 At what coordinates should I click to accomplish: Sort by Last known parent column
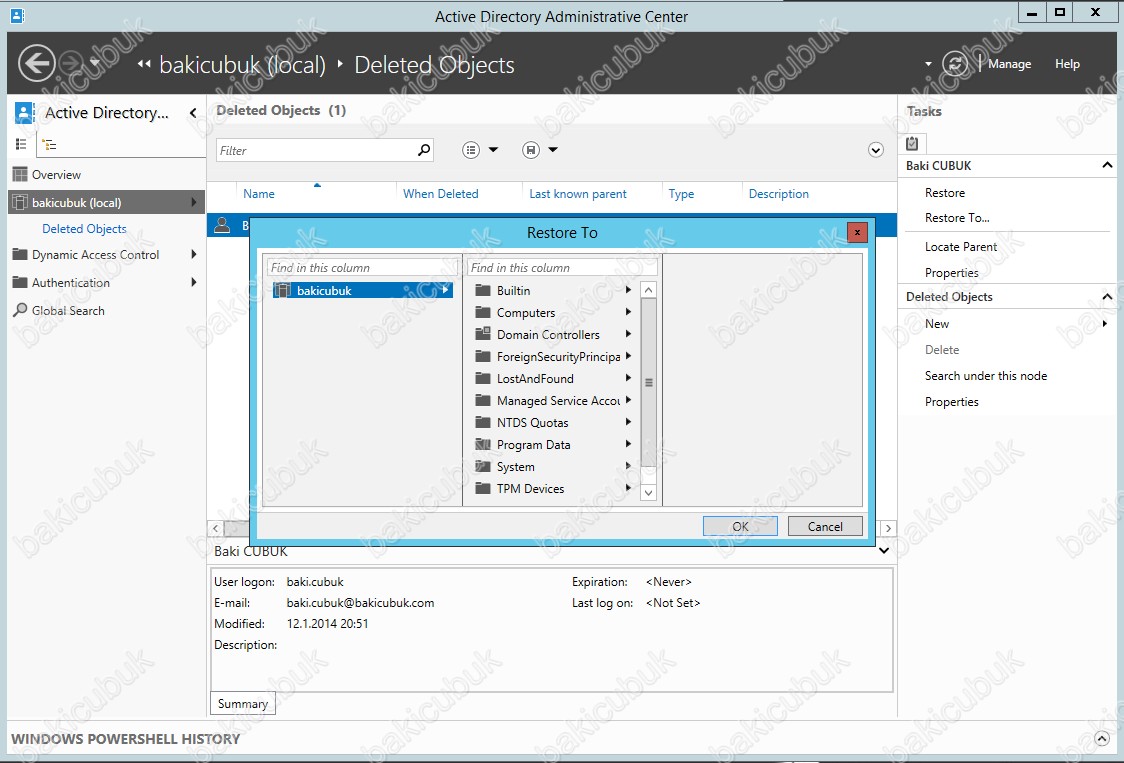578,194
